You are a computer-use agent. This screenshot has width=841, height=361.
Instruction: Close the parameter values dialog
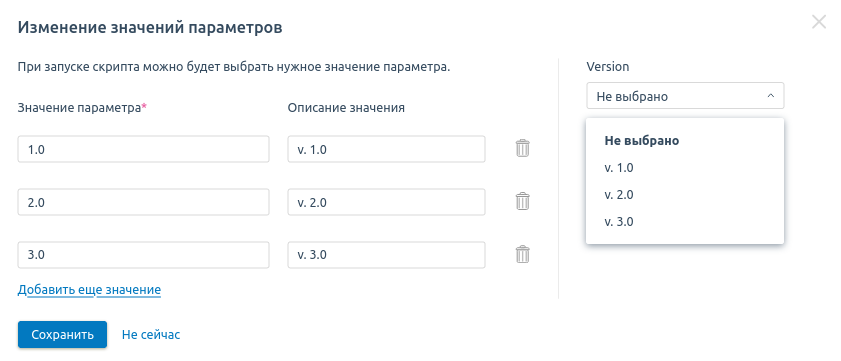[x=818, y=22]
